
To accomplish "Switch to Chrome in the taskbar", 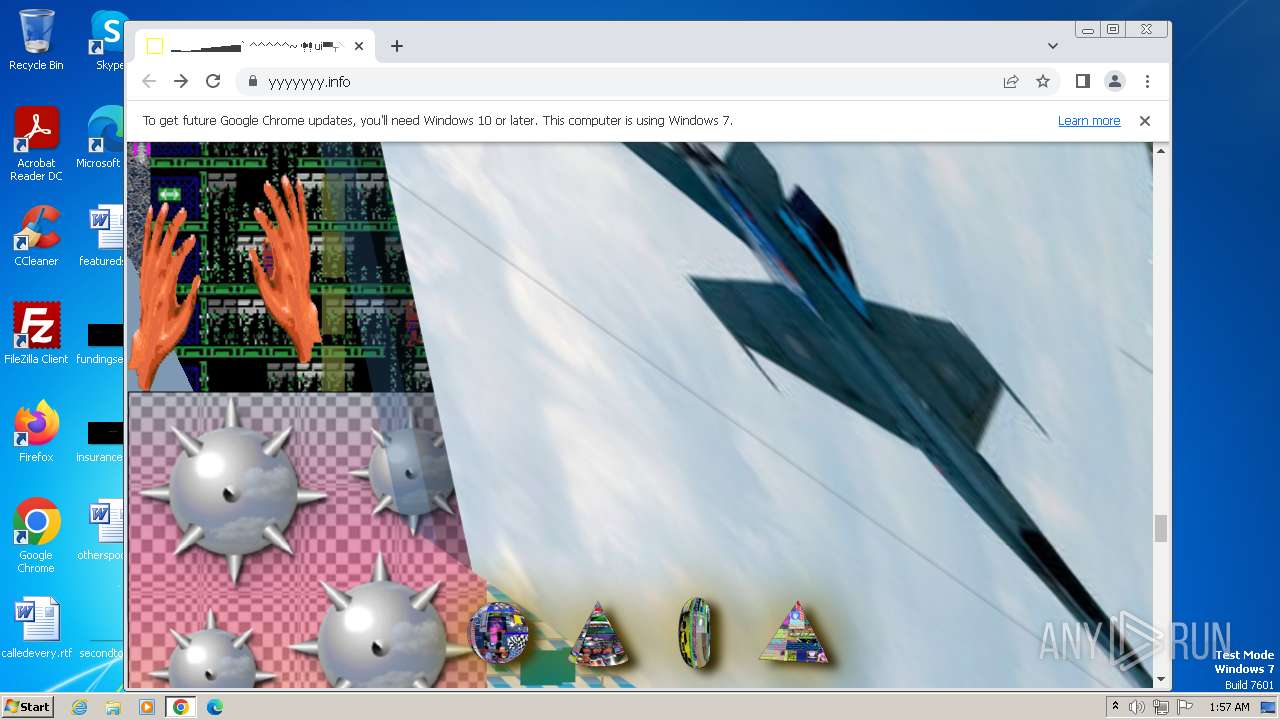I will point(181,707).
